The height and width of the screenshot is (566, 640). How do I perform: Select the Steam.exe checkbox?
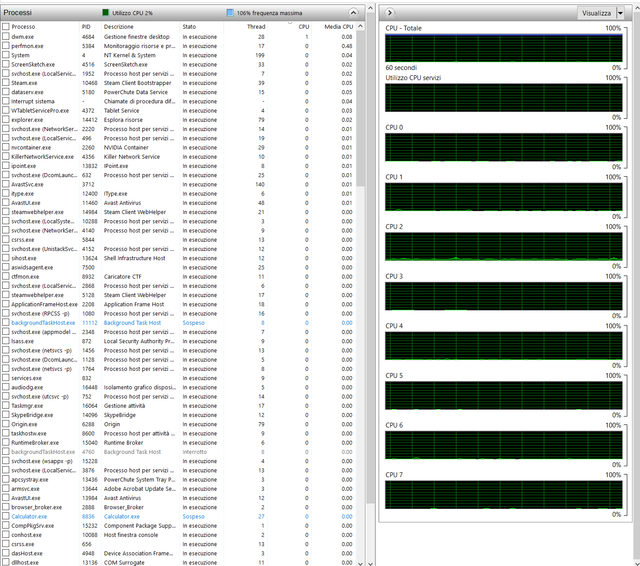tap(6, 82)
